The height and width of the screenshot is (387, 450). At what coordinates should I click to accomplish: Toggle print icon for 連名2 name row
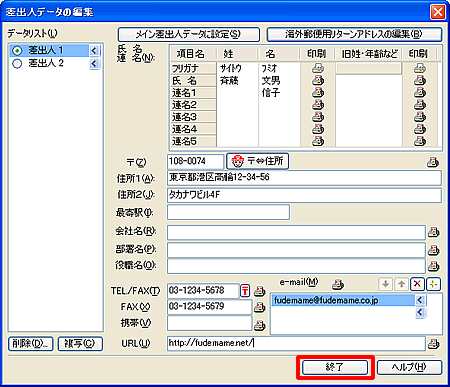(x=318, y=105)
